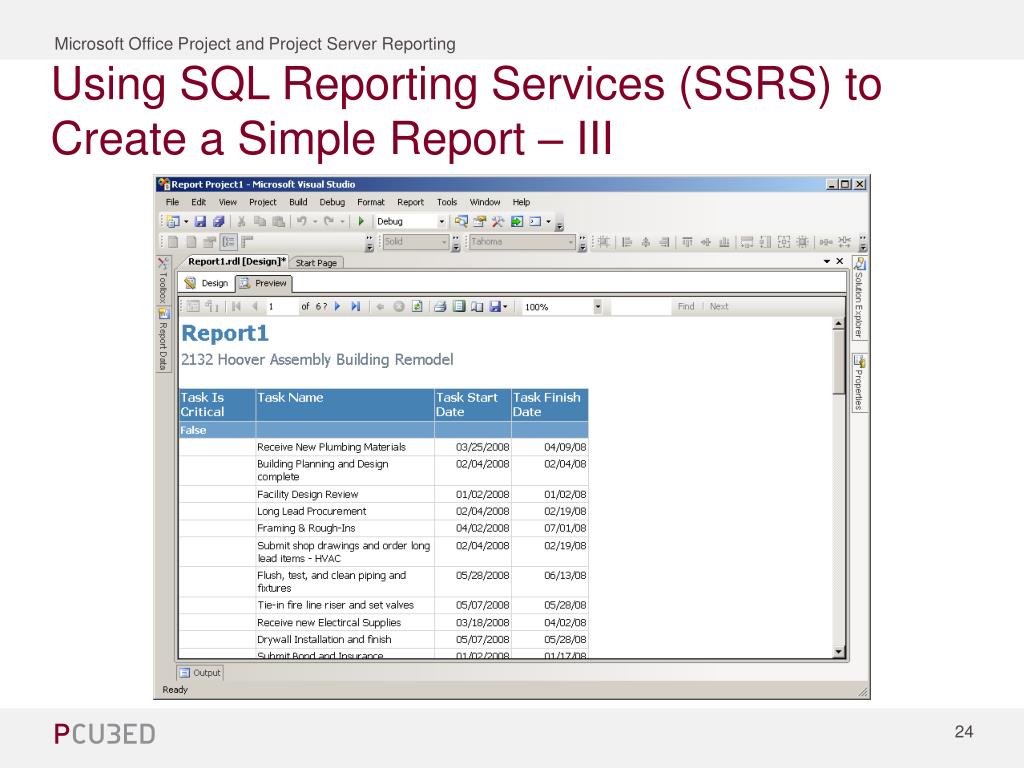Image resolution: width=1024 pixels, height=768 pixels.
Task: Open the zoom 100% dropdown
Action: [597, 306]
